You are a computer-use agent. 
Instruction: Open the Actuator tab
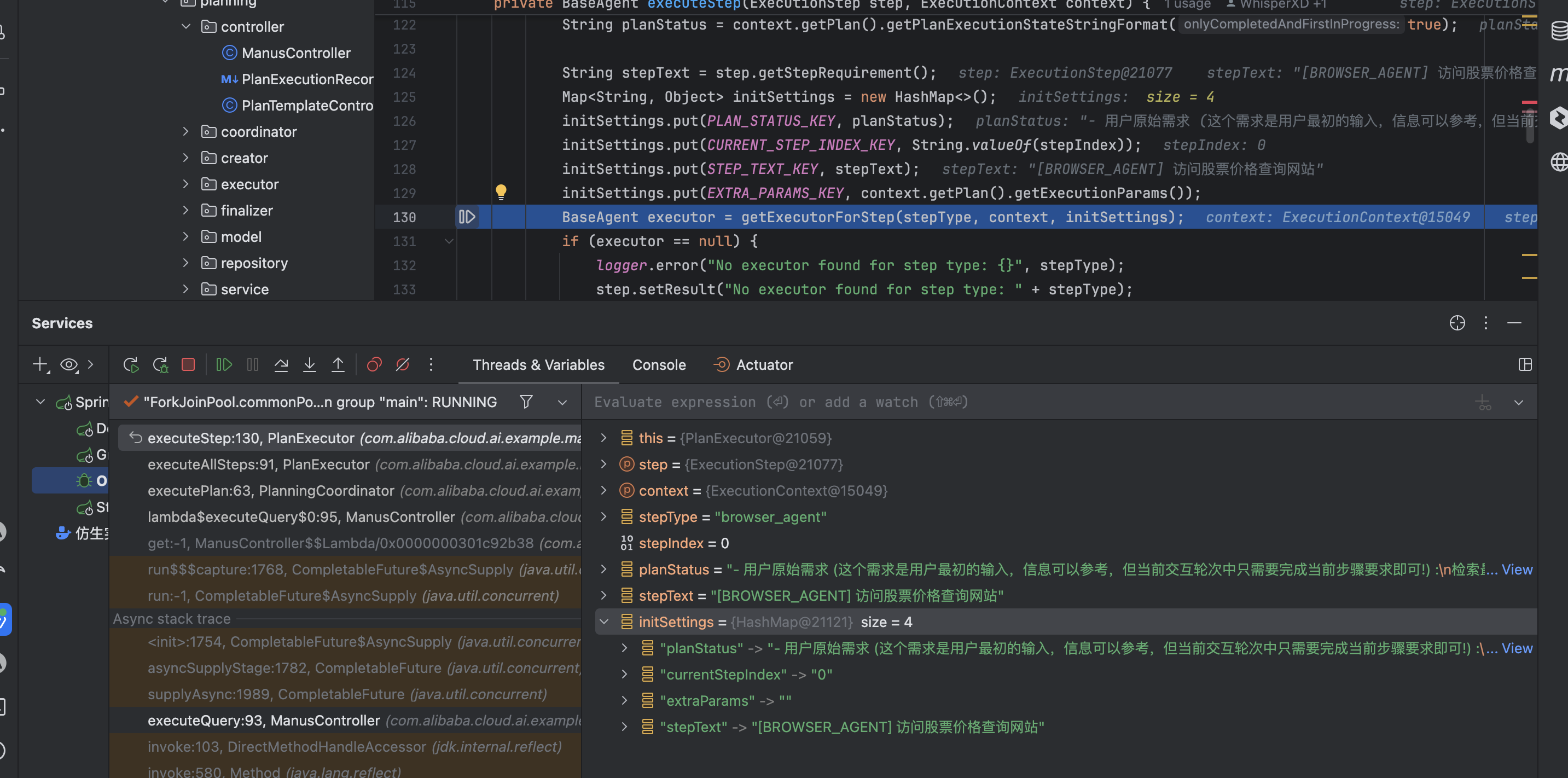point(764,364)
